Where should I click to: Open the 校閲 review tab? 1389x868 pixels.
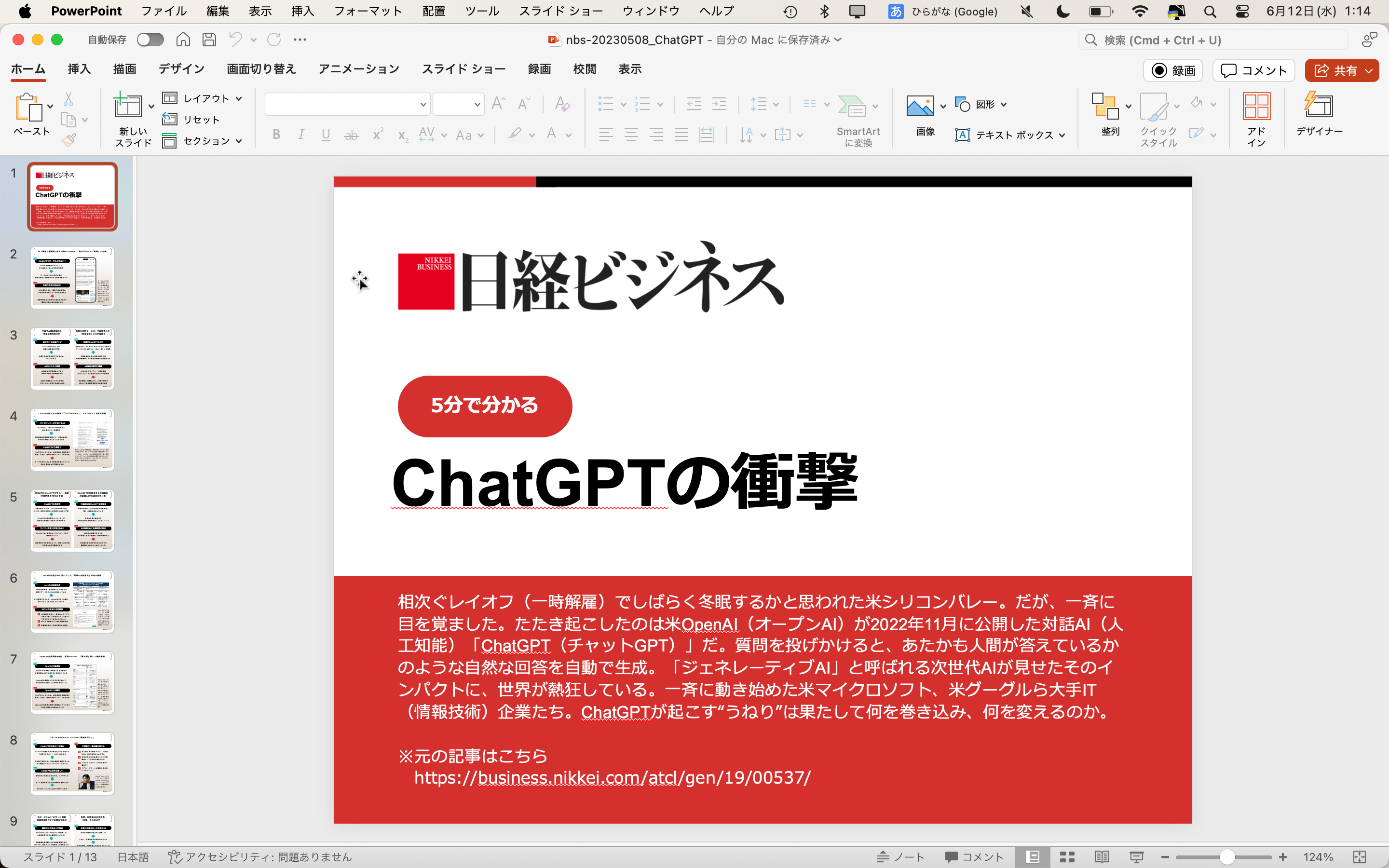[585, 69]
